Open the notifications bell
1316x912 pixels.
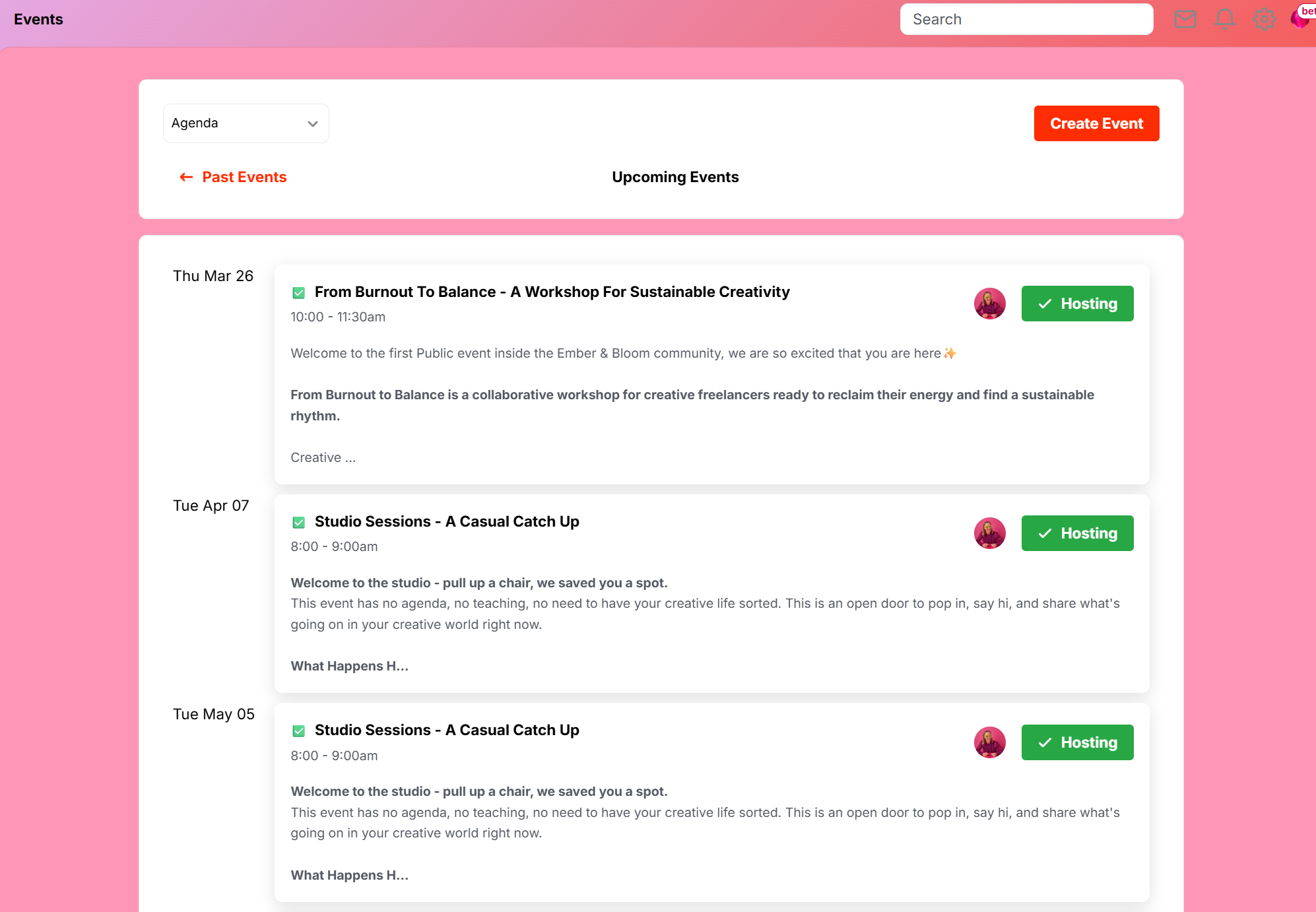point(1224,19)
